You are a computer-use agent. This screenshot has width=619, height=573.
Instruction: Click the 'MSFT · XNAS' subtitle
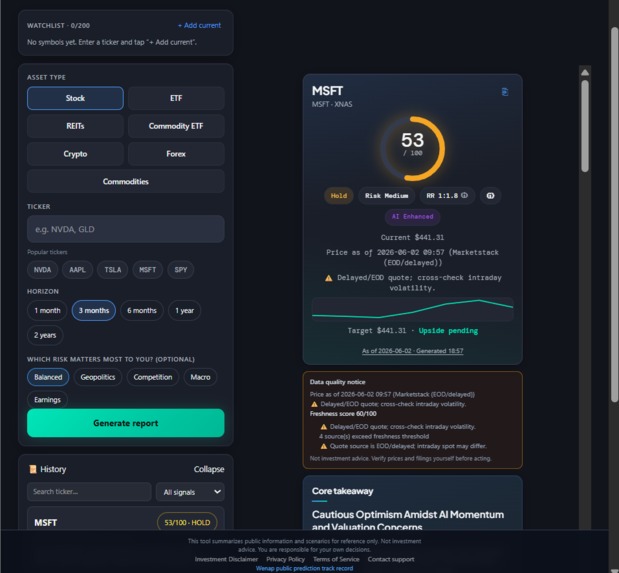tap(332, 104)
